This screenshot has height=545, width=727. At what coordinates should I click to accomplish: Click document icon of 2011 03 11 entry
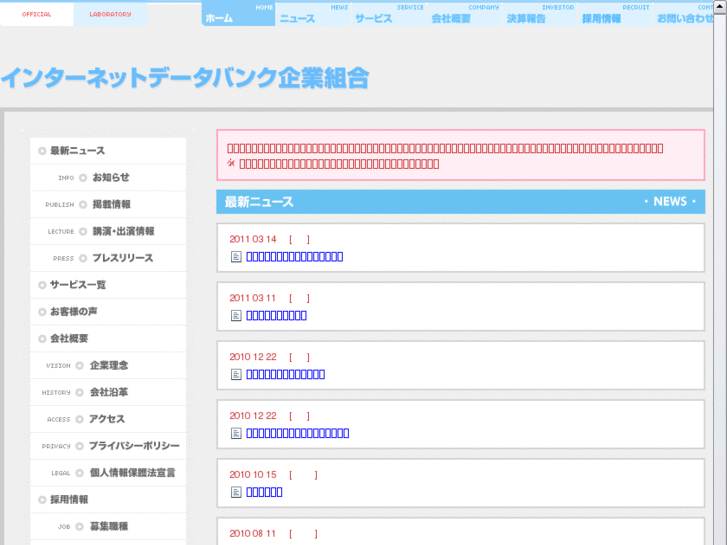coord(236,315)
